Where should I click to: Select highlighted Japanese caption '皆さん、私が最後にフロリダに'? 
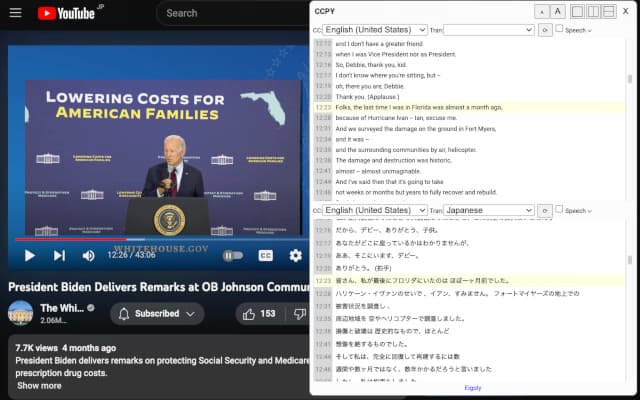(x=422, y=281)
